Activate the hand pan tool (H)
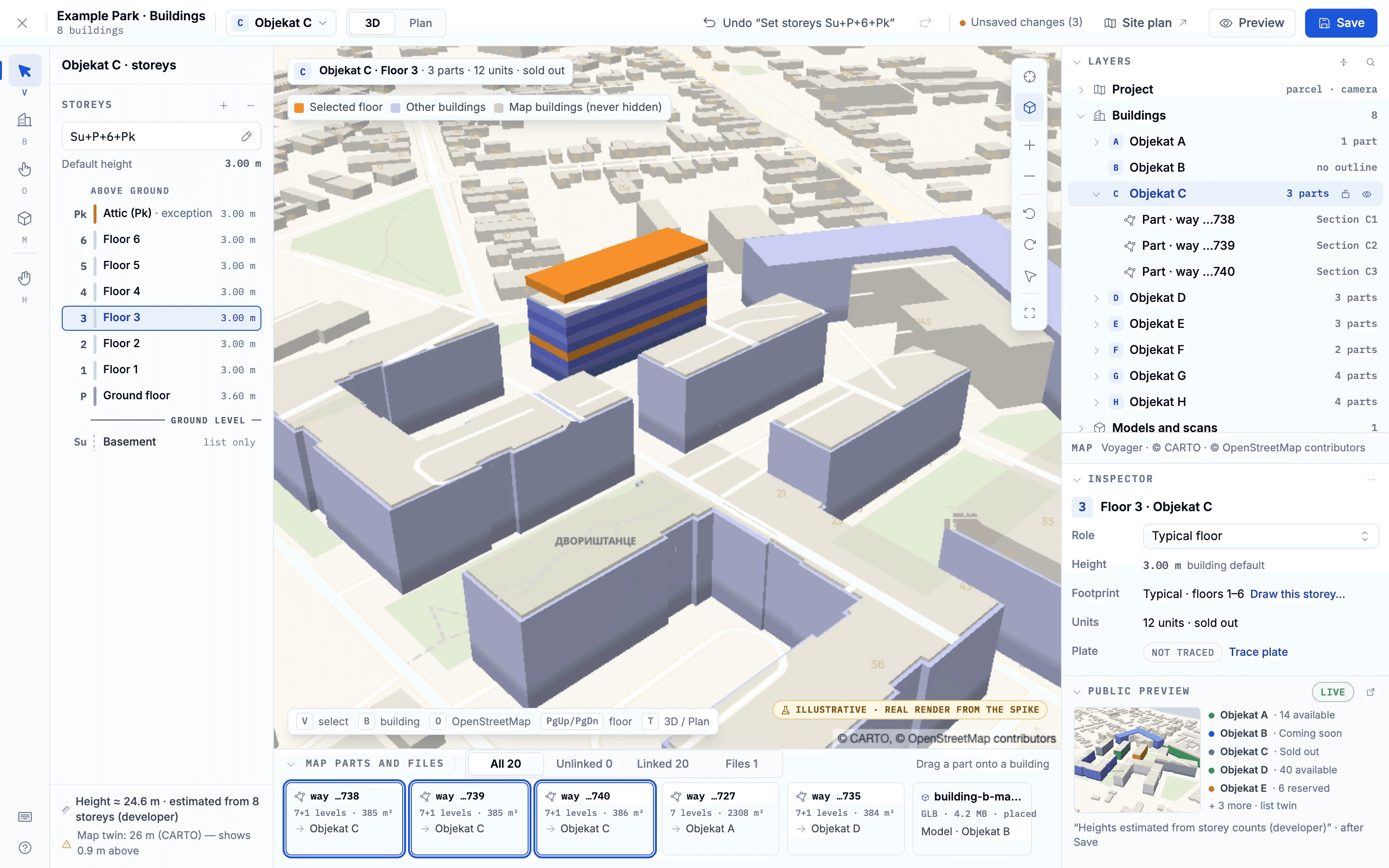 24,278
